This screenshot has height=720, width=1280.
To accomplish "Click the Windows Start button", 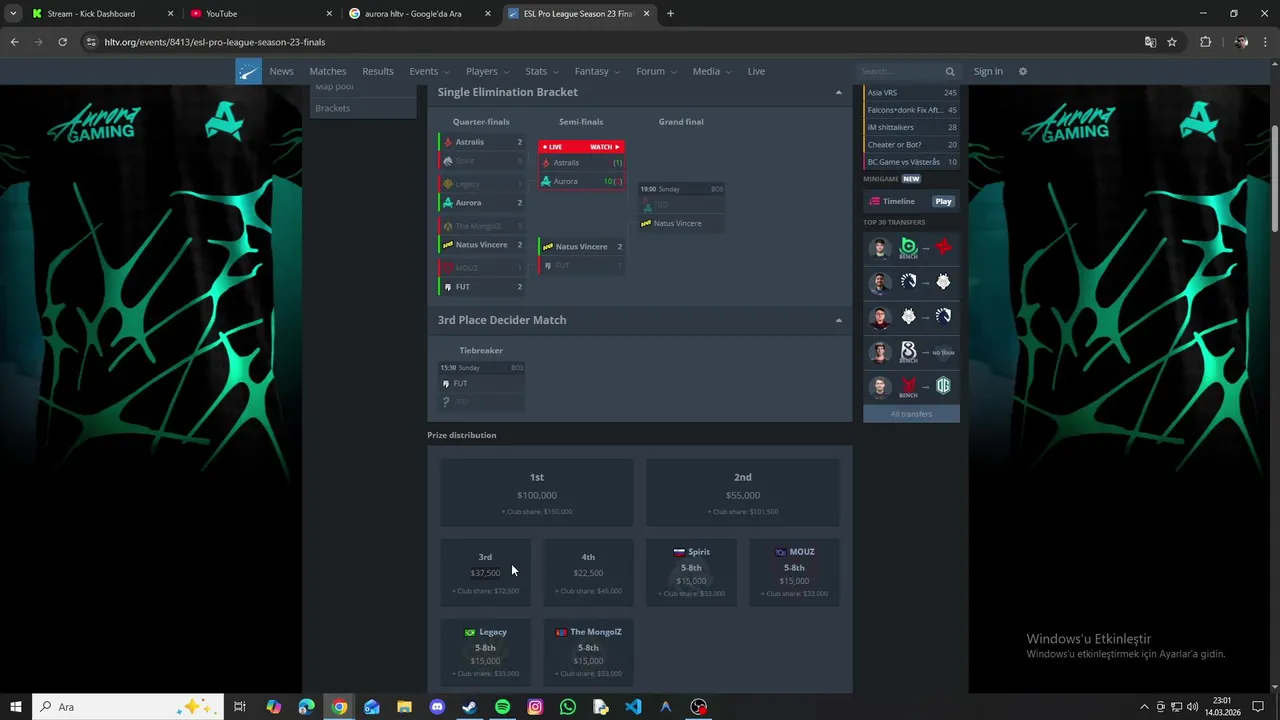I will pyautogui.click(x=15, y=707).
